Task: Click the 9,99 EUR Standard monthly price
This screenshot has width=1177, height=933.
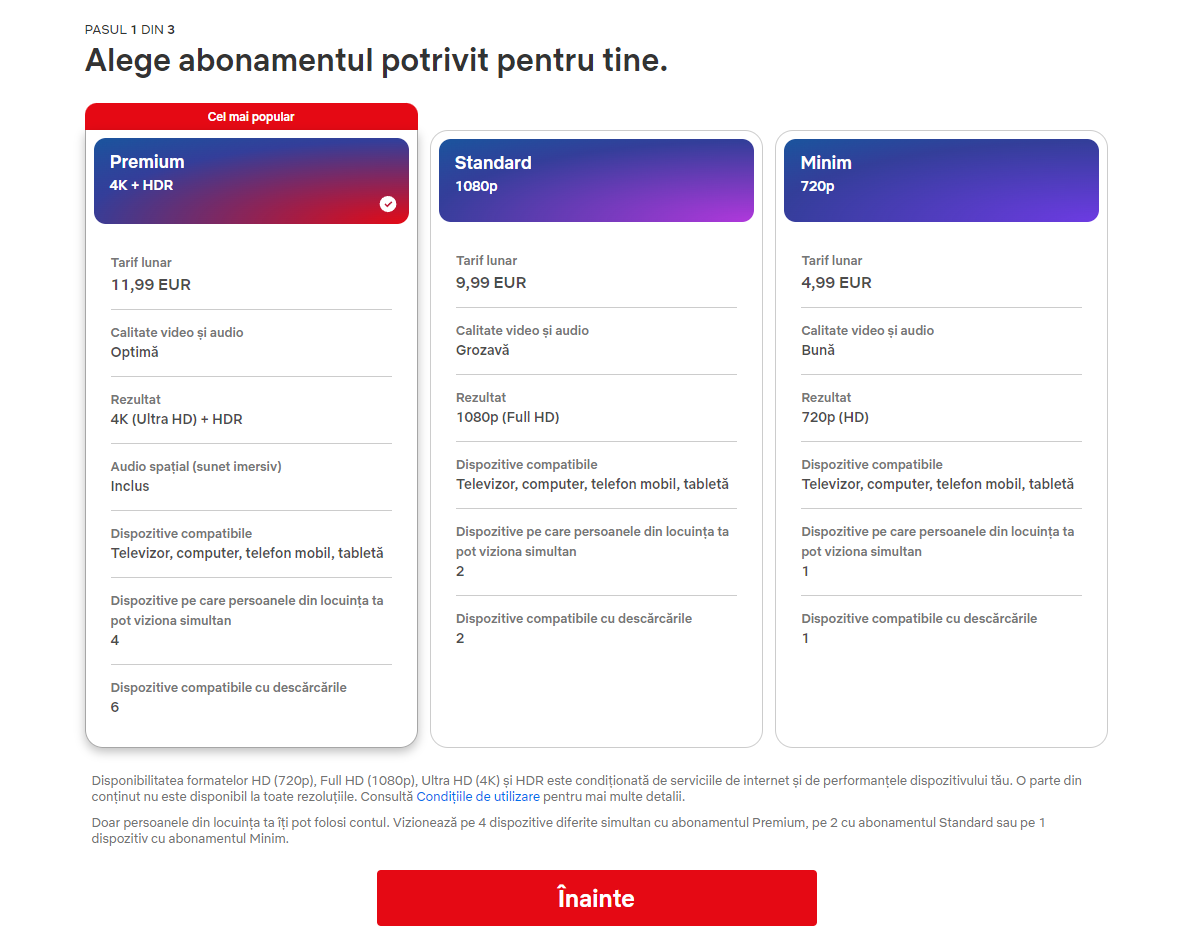Action: [x=491, y=282]
